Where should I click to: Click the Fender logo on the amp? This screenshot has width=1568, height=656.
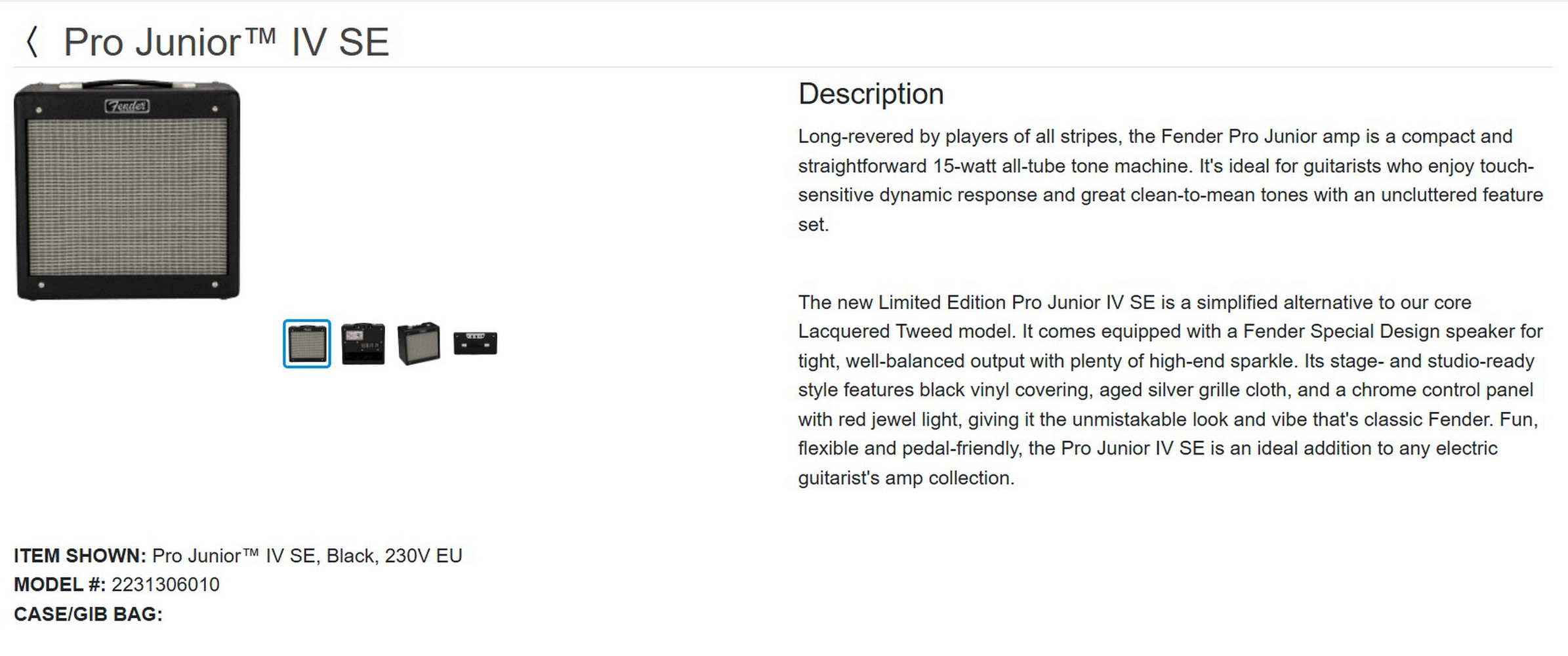pyautogui.click(x=127, y=106)
